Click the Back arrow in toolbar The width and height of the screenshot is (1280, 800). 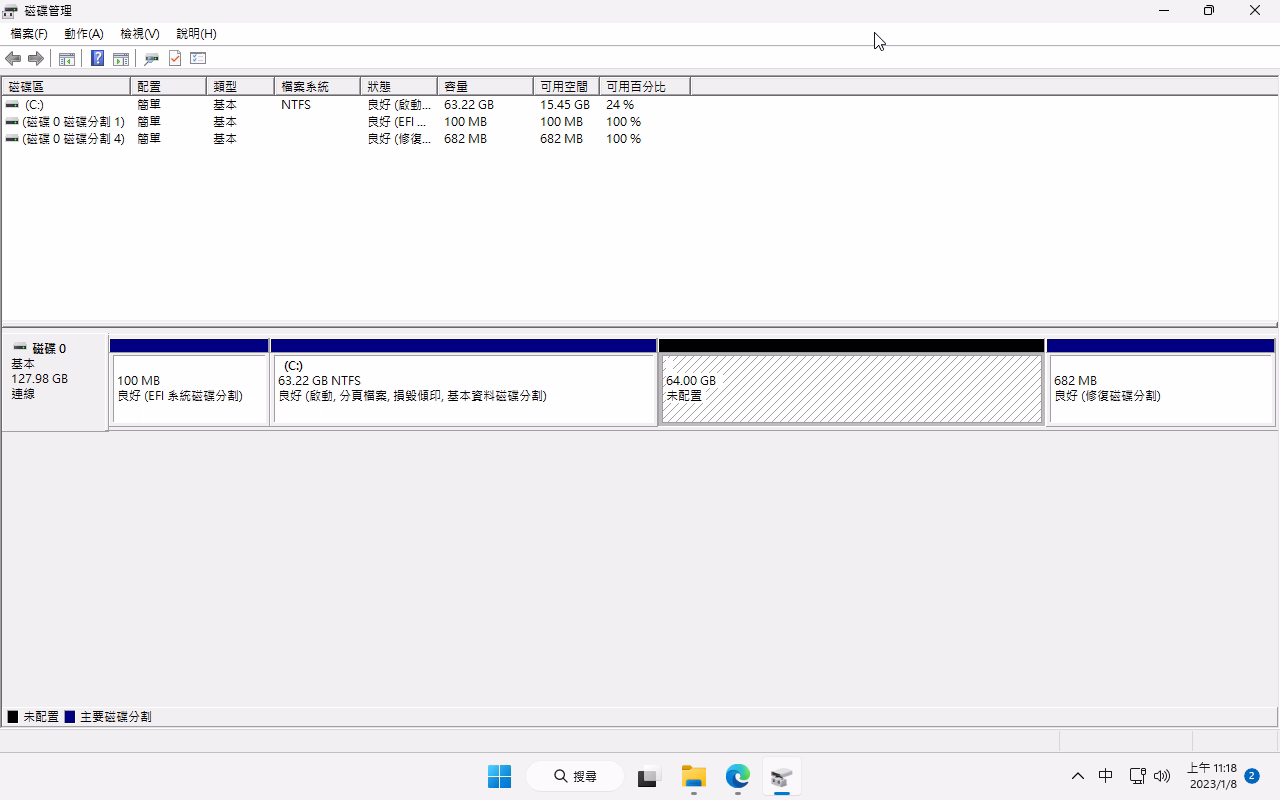tap(13, 59)
